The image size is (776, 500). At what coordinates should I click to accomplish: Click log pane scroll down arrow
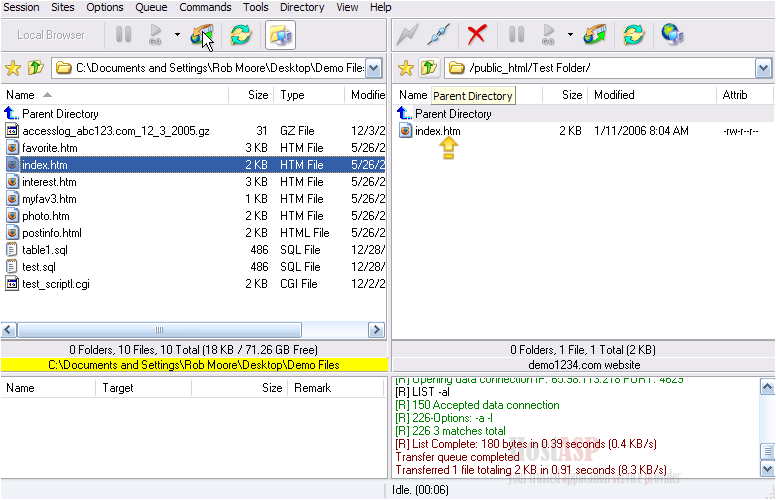767,468
